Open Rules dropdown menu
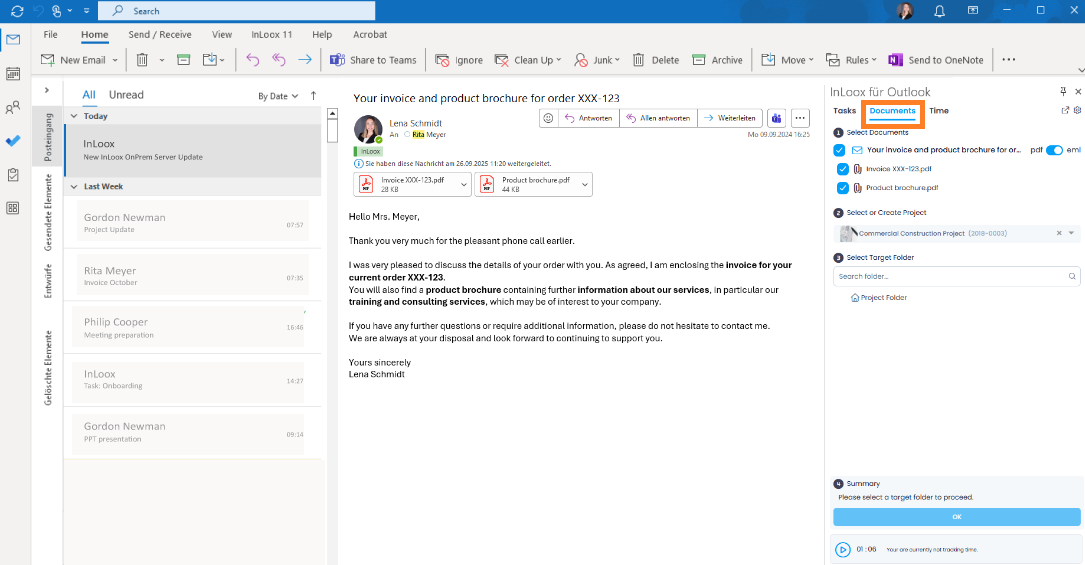Screen dimensions: 1085x565 pos(873,60)
